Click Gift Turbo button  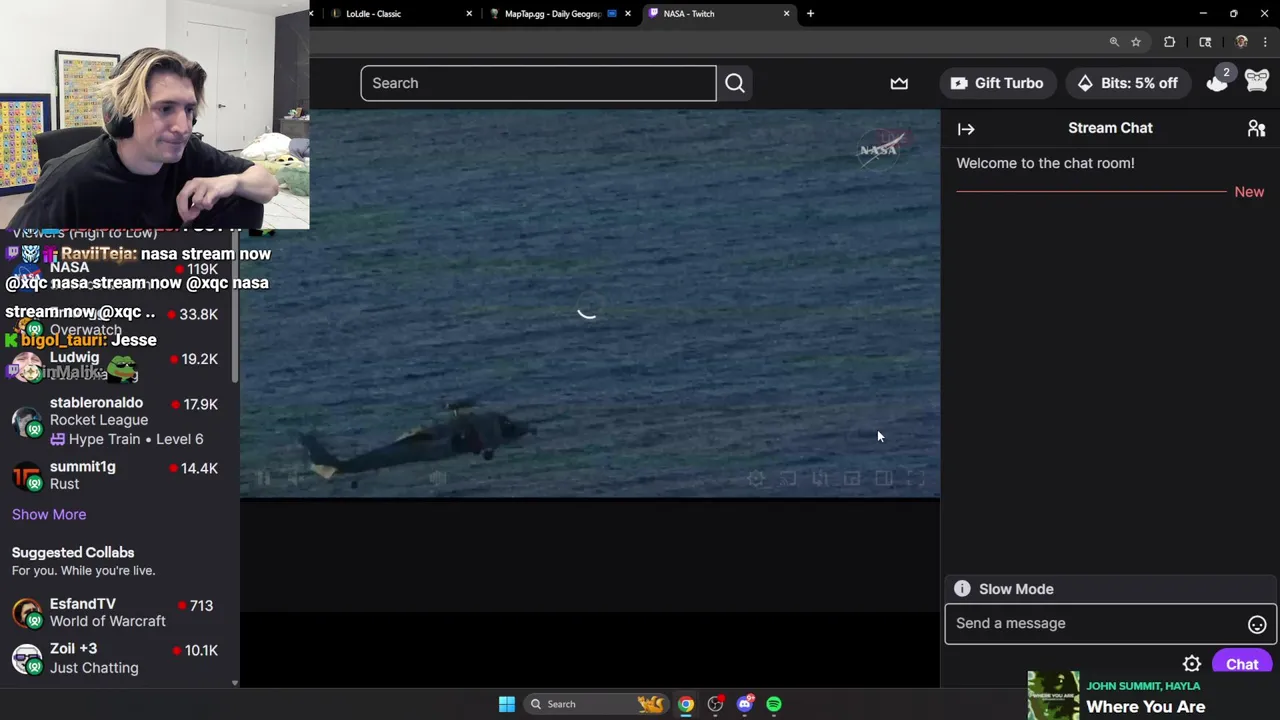pos(997,83)
